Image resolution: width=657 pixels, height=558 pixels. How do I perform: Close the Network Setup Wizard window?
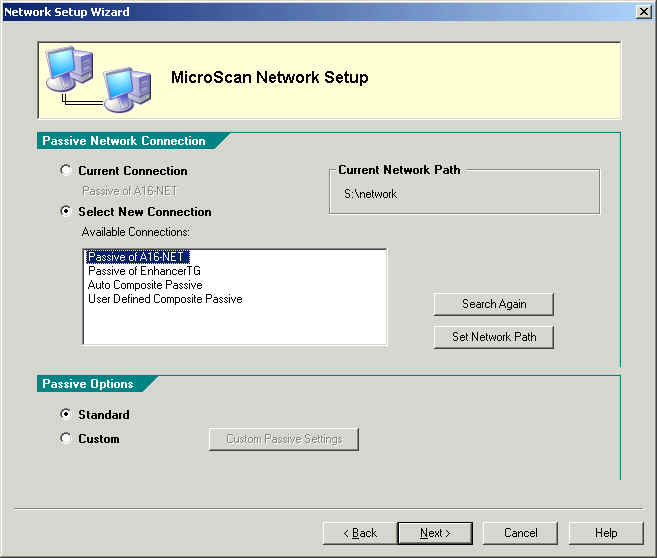click(x=643, y=12)
